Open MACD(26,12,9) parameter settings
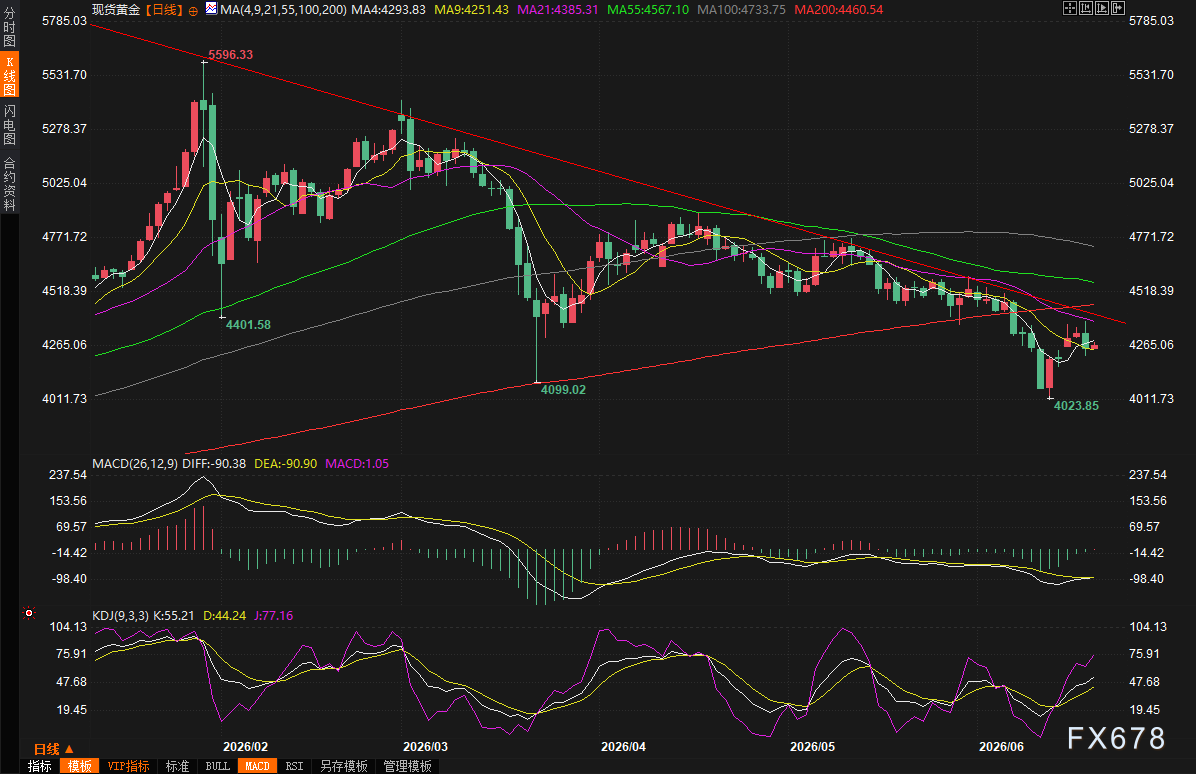The image size is (1196, 774). point(135,464)
